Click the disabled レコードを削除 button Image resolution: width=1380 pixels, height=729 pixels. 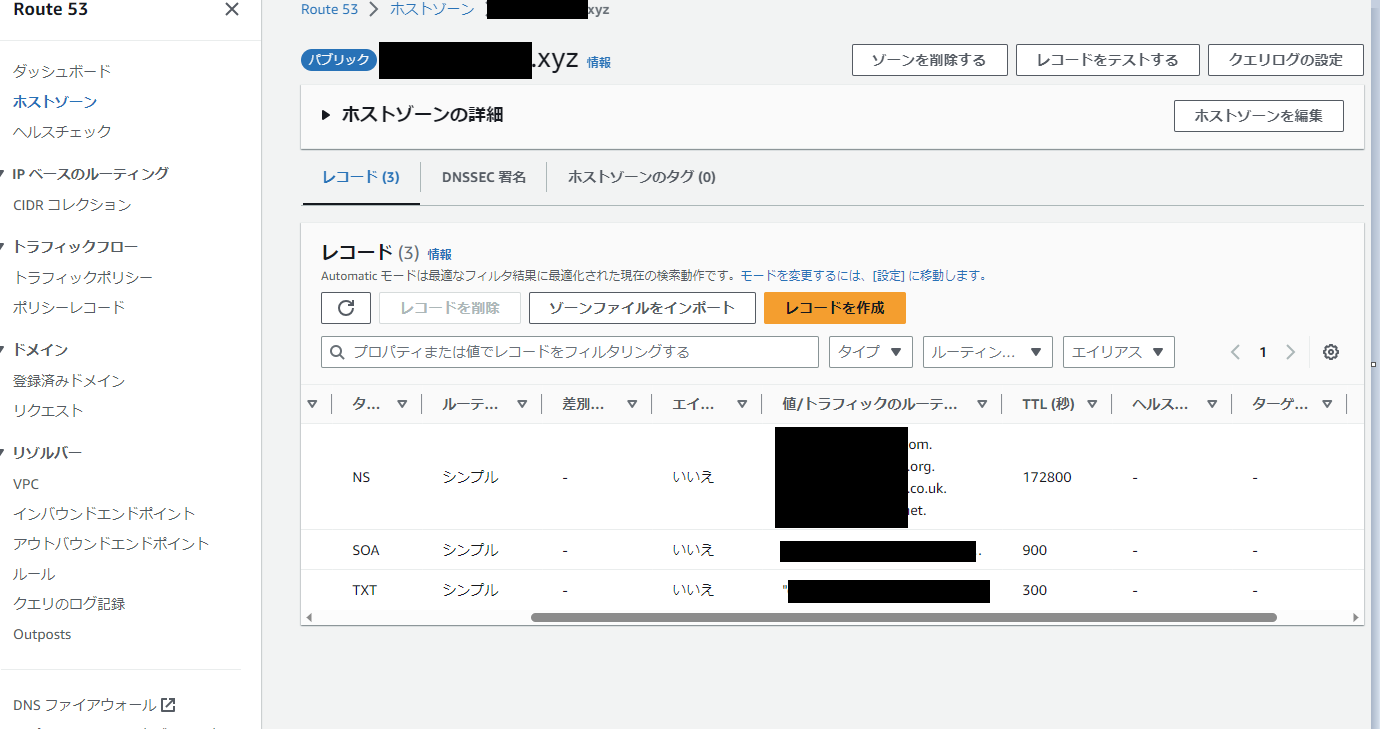450,308
